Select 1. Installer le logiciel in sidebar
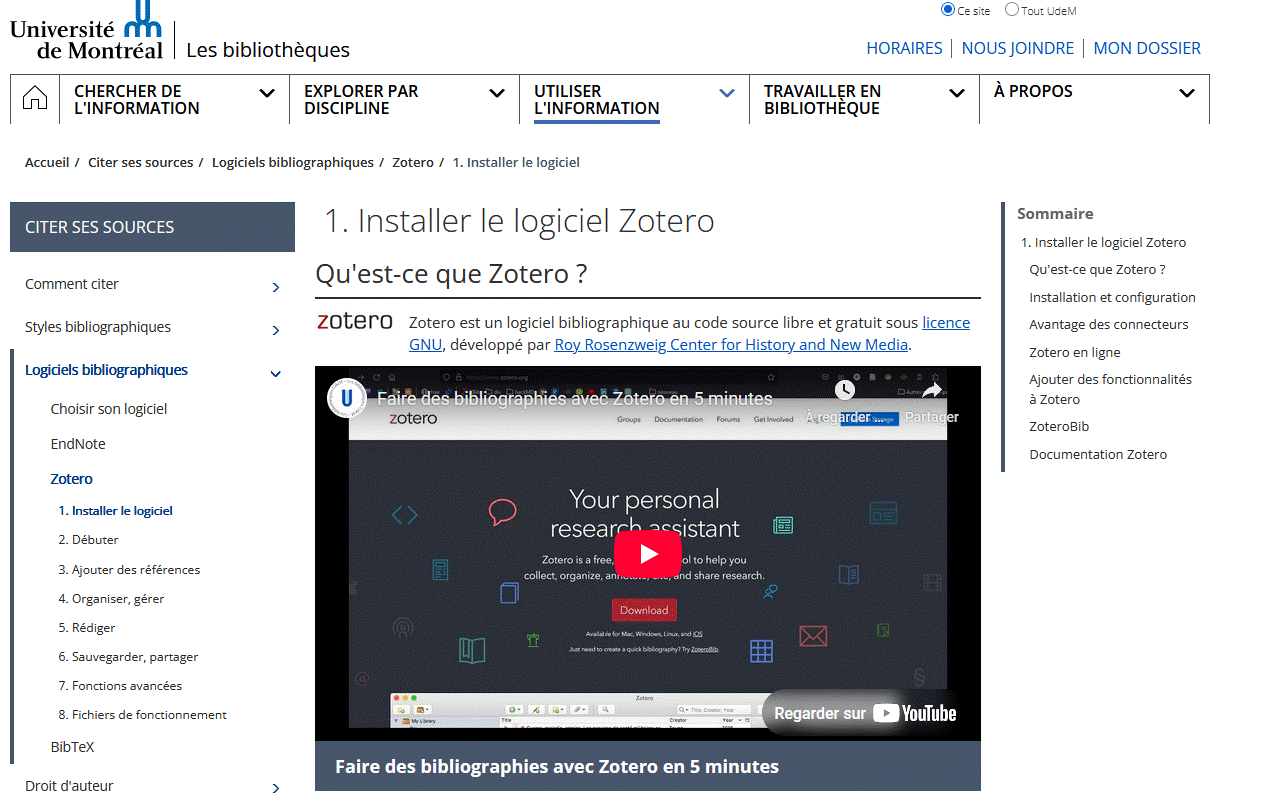 coord(116,511)
